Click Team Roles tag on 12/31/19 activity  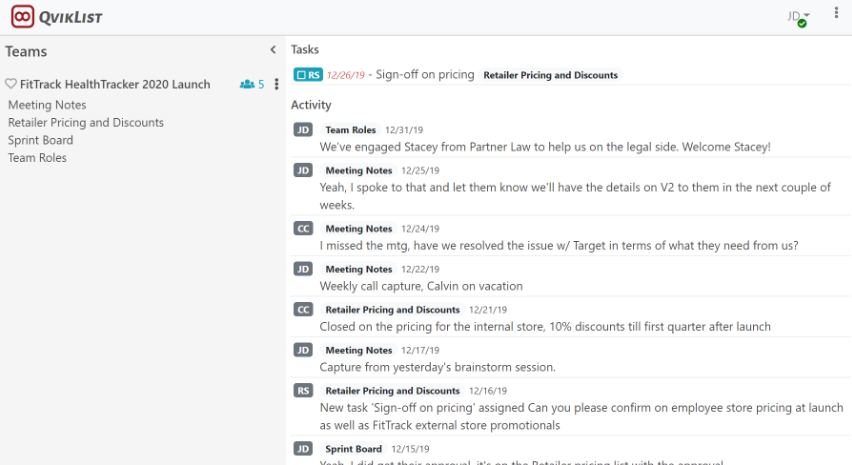350,130
